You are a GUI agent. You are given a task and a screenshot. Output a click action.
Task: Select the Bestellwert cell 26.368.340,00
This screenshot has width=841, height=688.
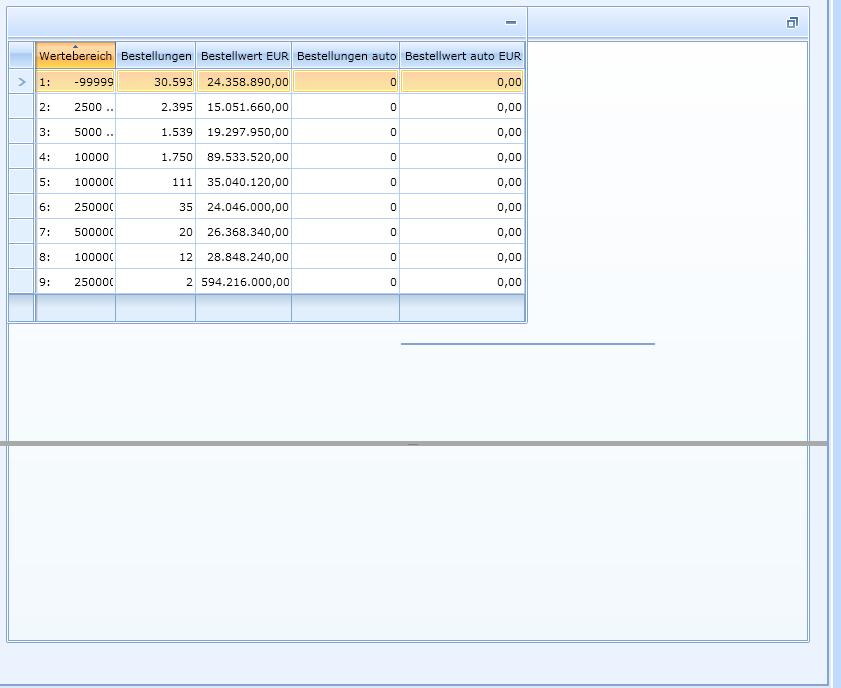coord(244,232)
